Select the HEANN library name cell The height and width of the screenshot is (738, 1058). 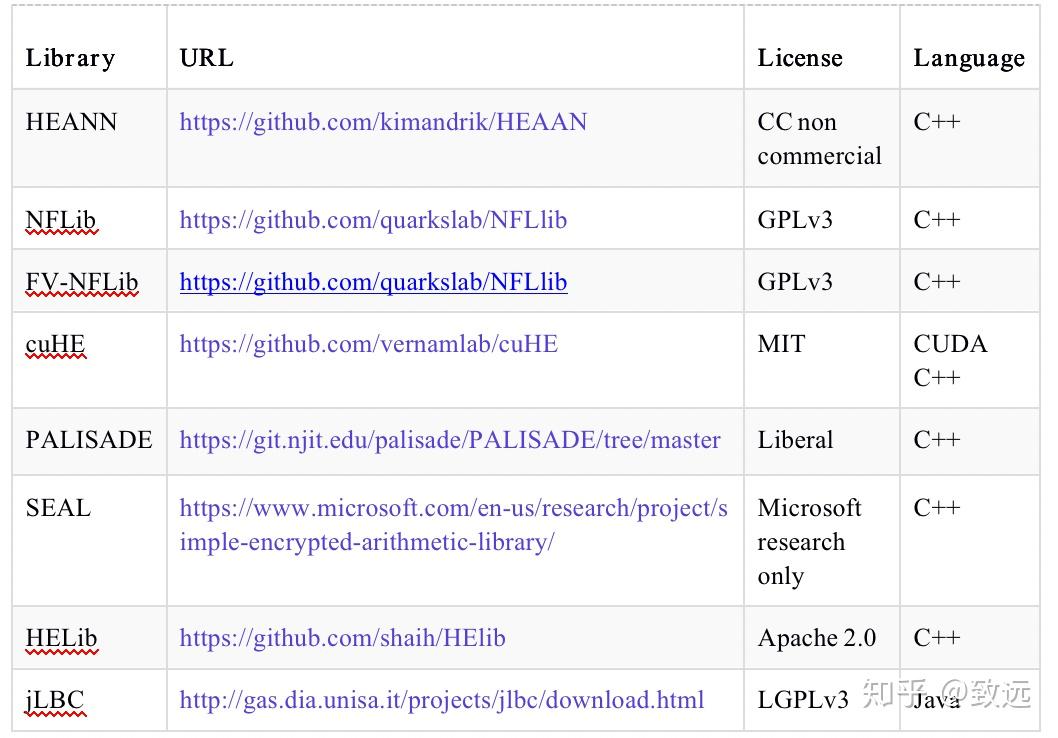pyautogui.click(x=71, y=122)
